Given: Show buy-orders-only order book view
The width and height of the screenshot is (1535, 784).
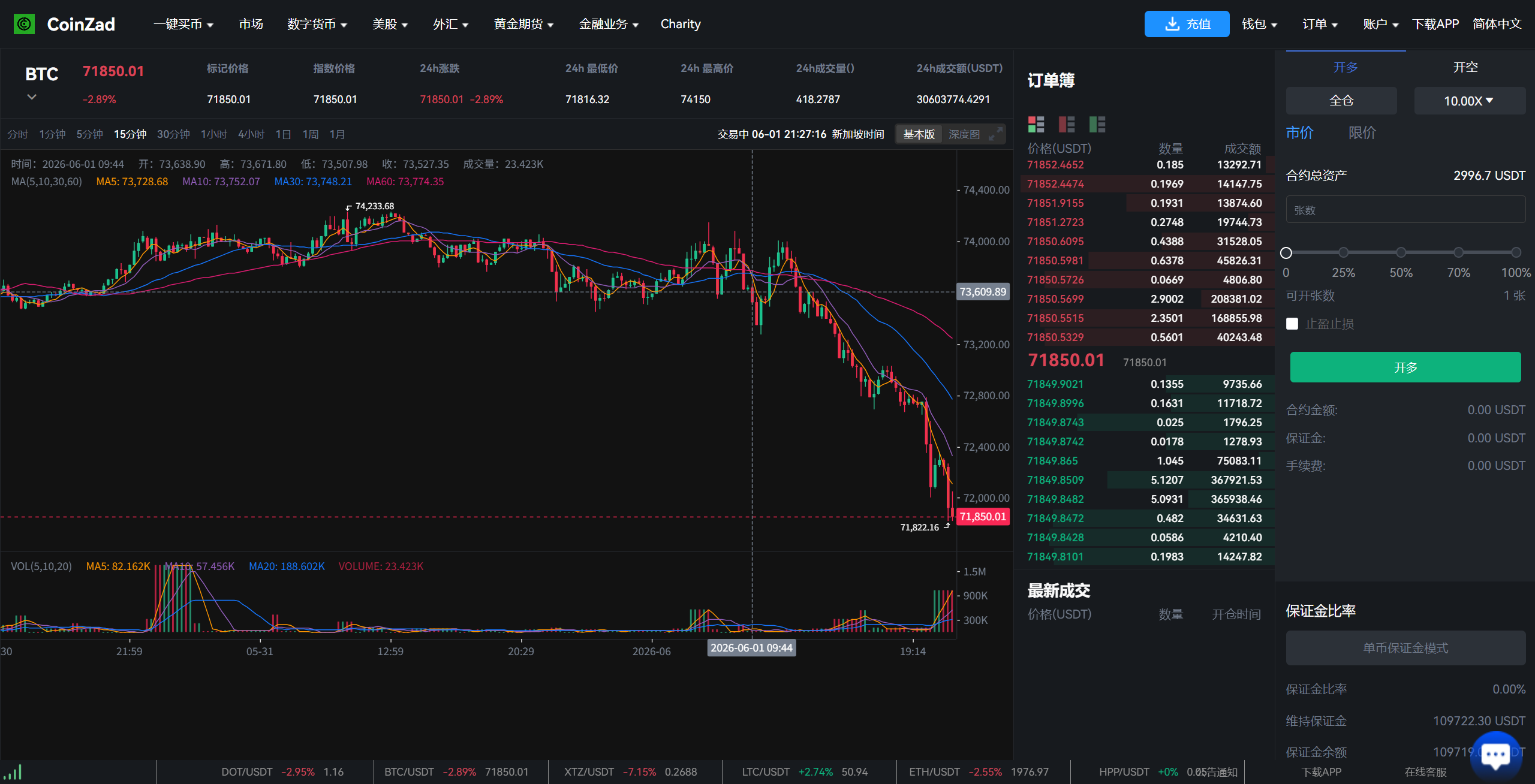Looking at the screenshot, I should (1097, 124).
